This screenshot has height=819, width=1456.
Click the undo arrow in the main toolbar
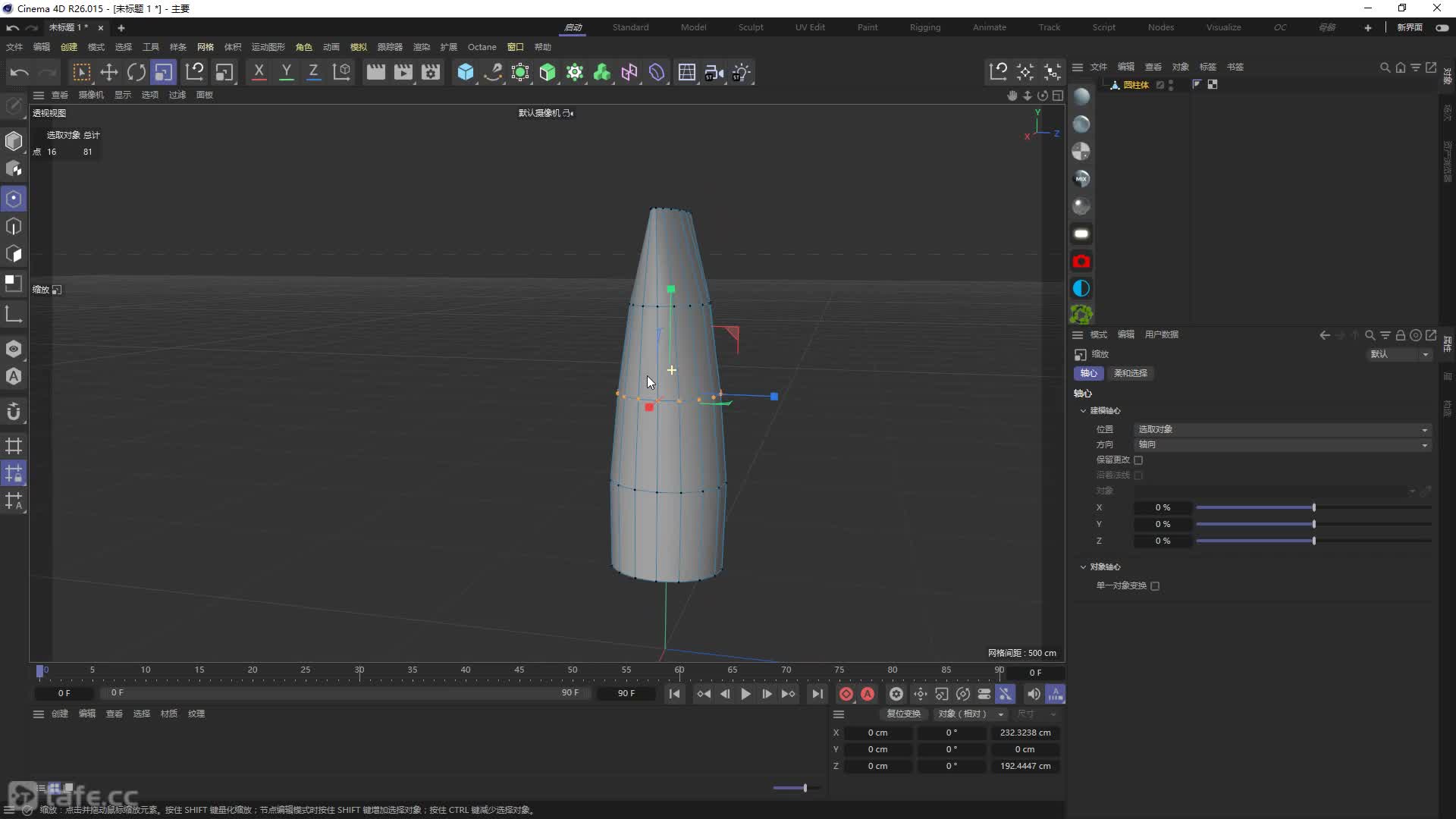click(20, 72)
